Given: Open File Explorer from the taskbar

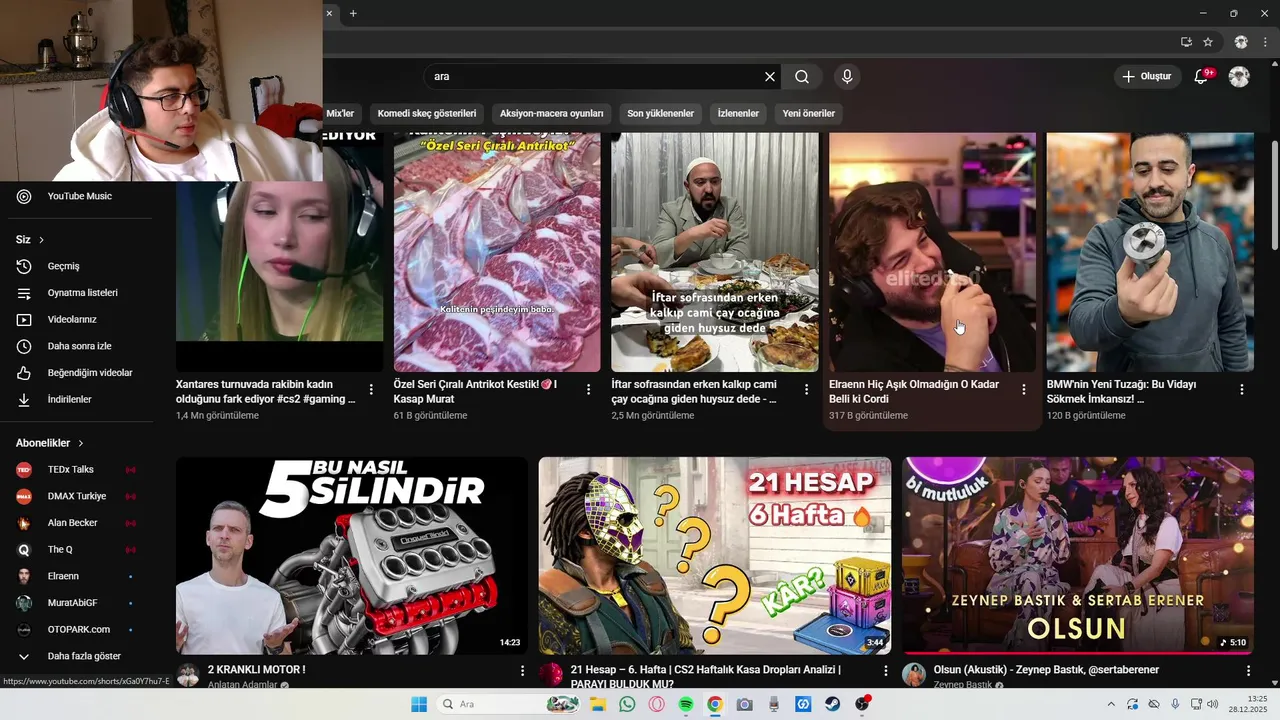Looking at the screenshot, I should 598,704.
